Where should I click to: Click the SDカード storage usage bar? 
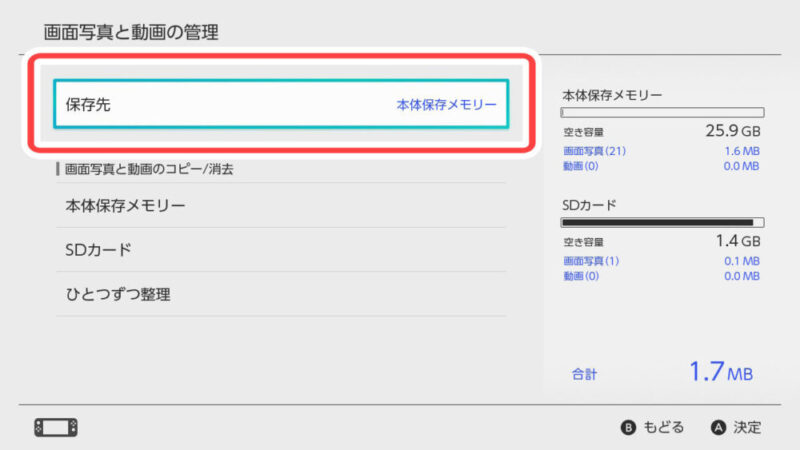(x=662, y=222)
